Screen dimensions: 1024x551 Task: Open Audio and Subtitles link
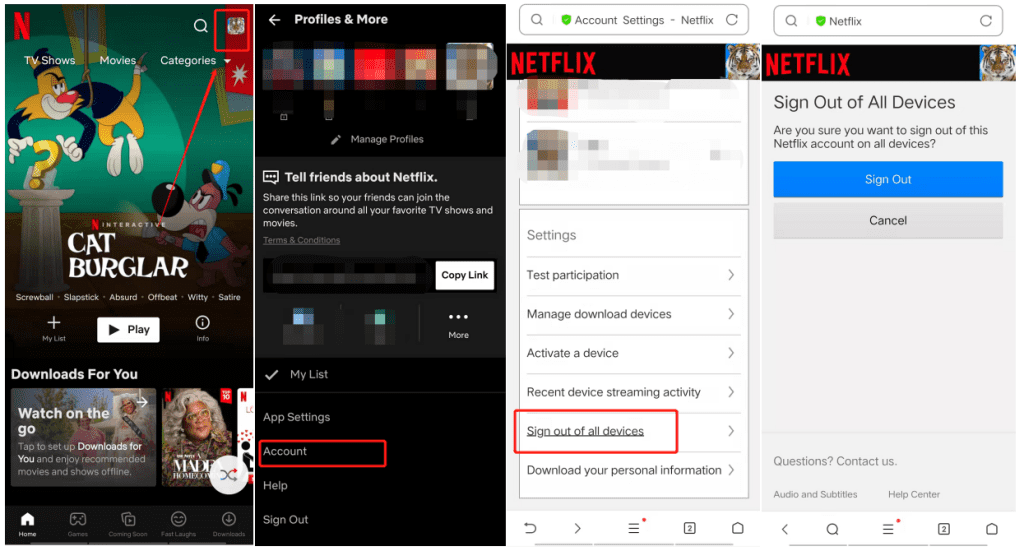tap(816, 494)
